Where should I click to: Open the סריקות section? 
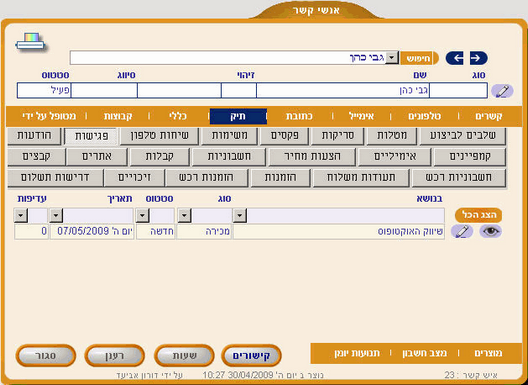pos(338,136)
